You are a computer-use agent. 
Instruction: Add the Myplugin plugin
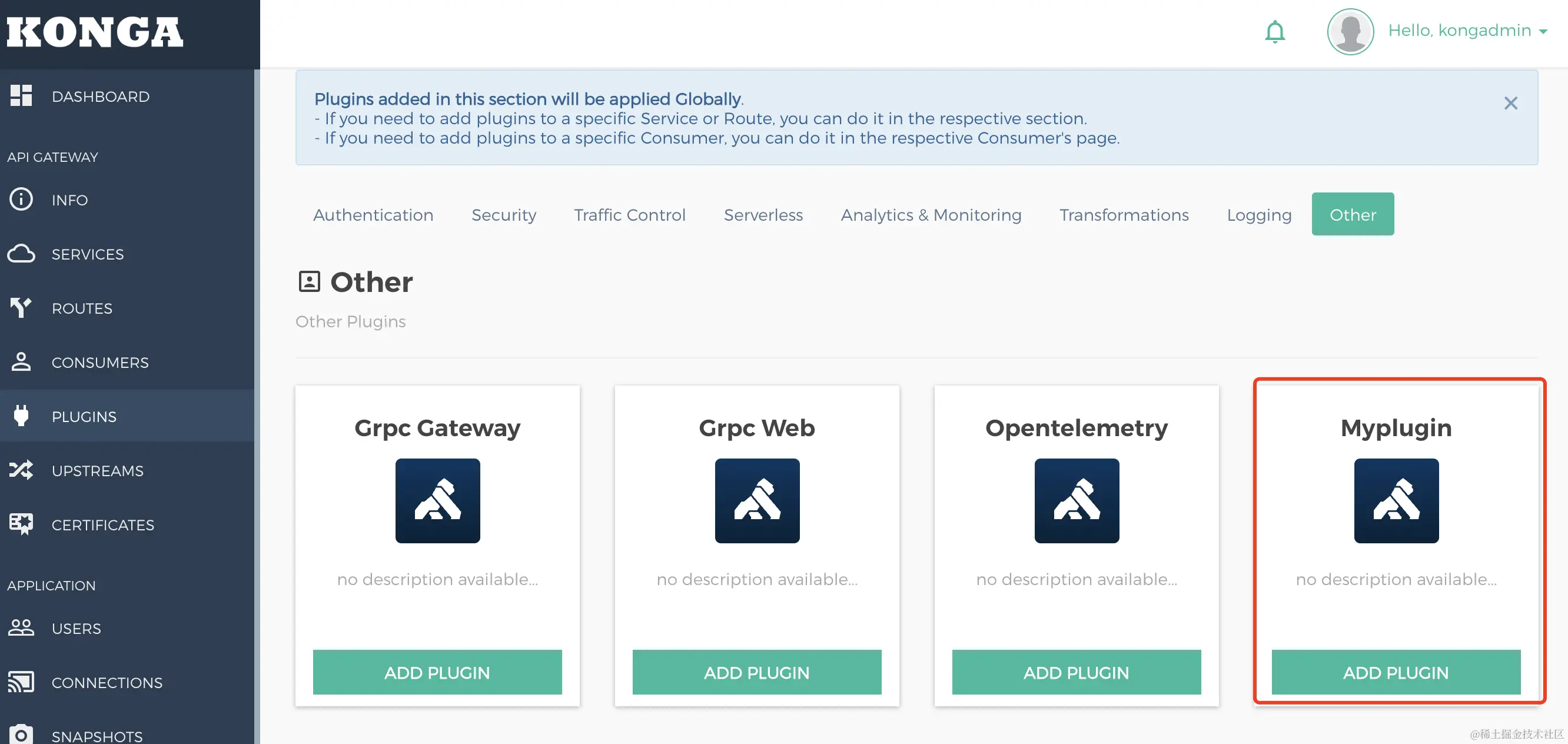pos(1396,672)
